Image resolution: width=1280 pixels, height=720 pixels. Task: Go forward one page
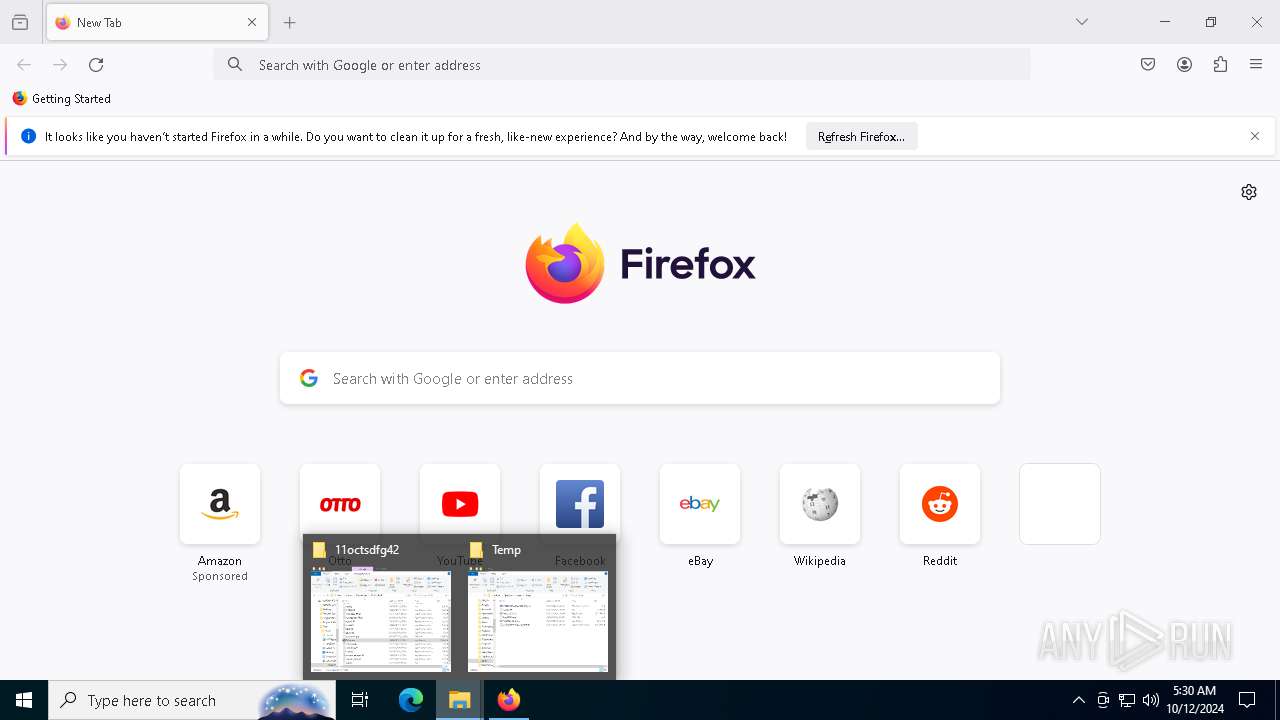coord(60,65)
